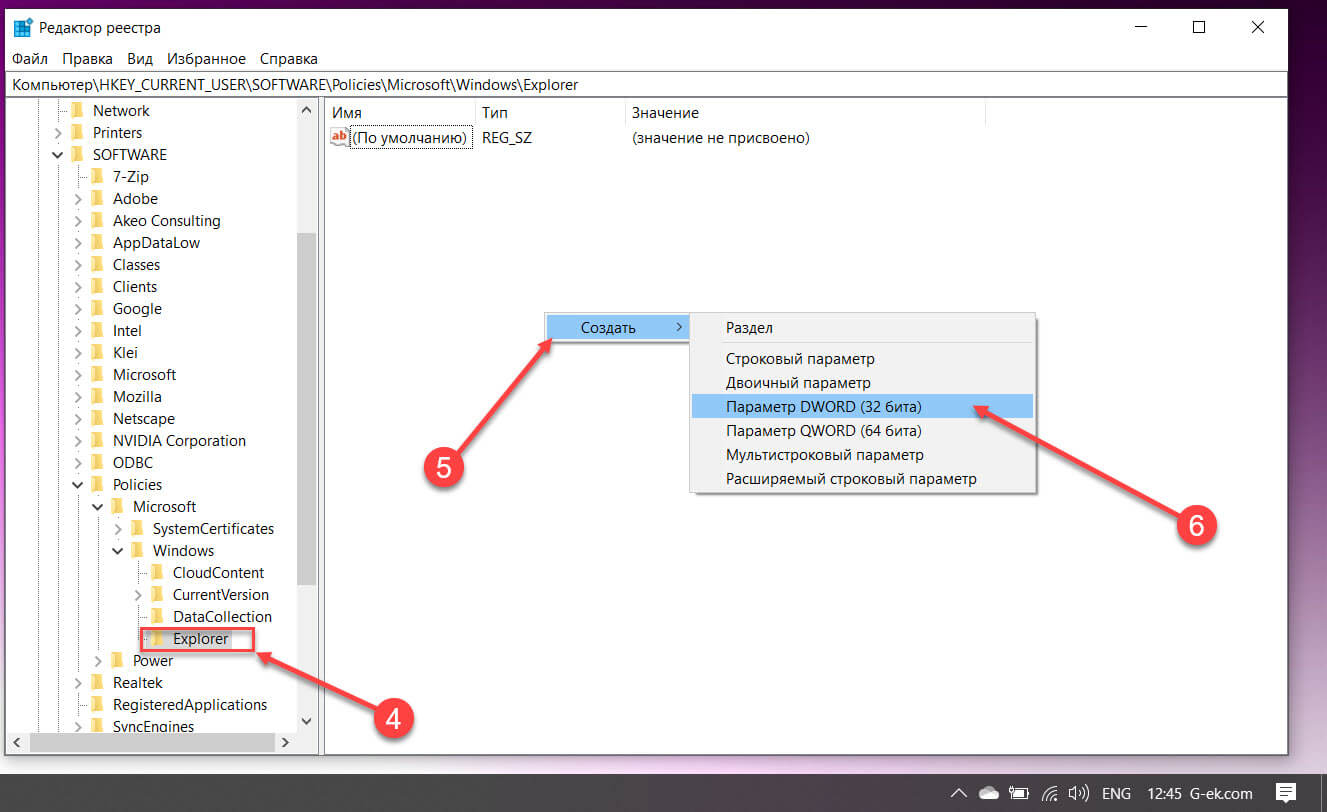Select the Explorer folder icon in tree

click(x=157, y=638)
